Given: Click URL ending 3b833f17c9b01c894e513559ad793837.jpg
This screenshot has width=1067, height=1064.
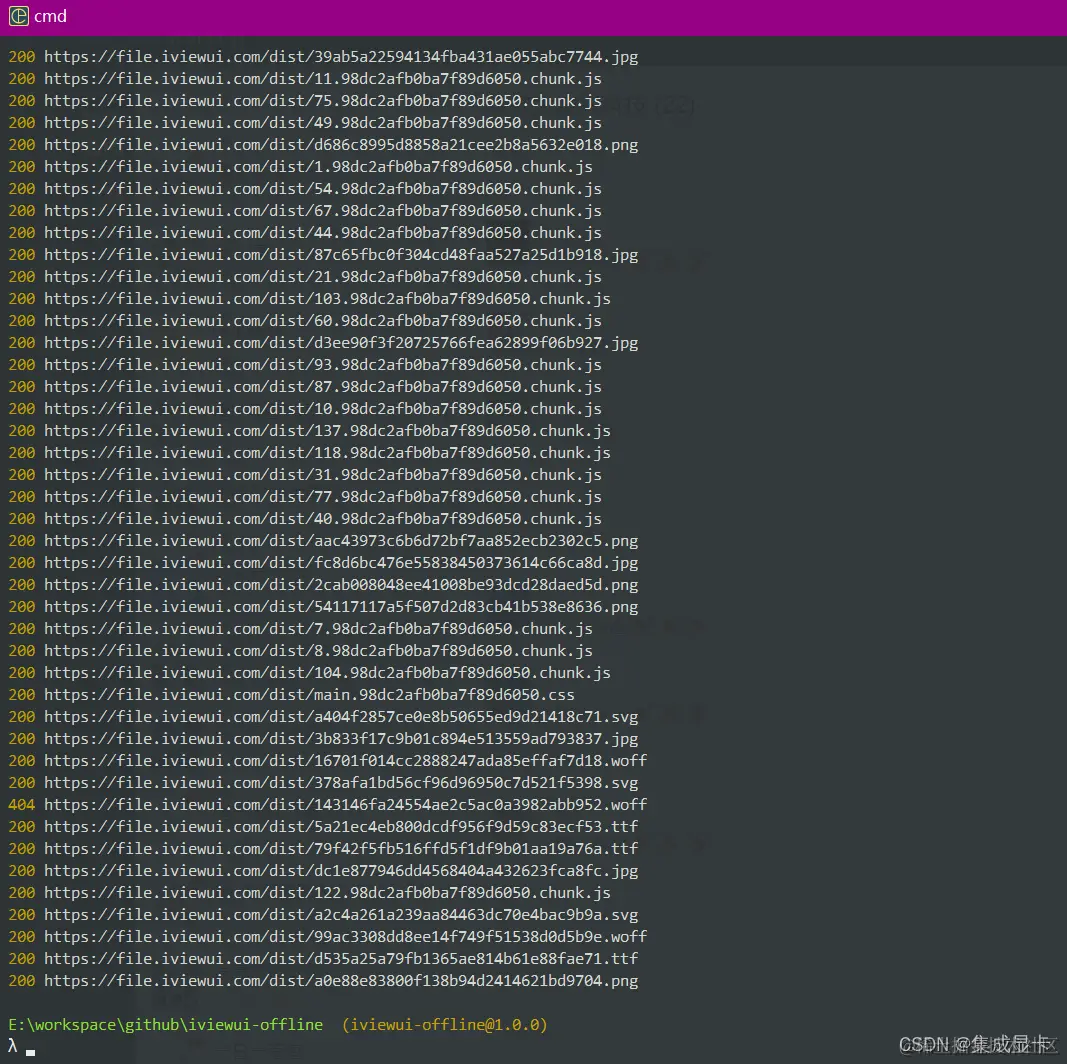Looking at the screenshot, I should click(x=341, y=739).
